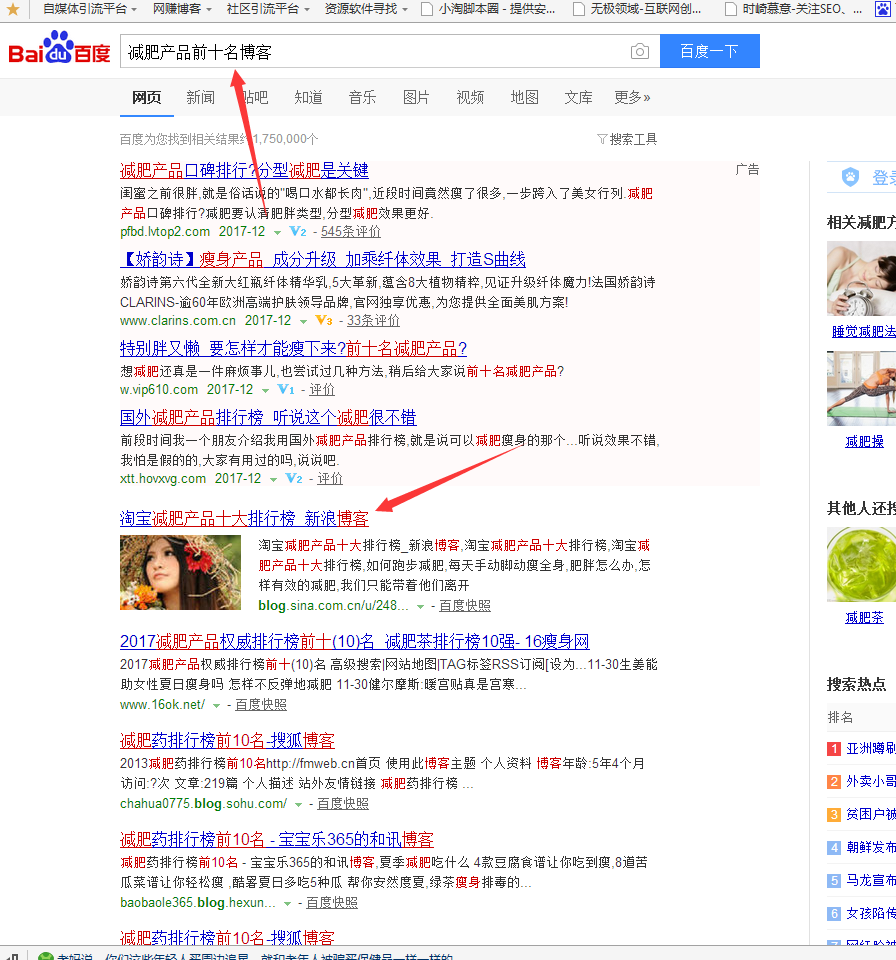Viewport: 896px width, 960px height.
Task: Open the 搜索工具 filter options
Action: pos(627,140)
